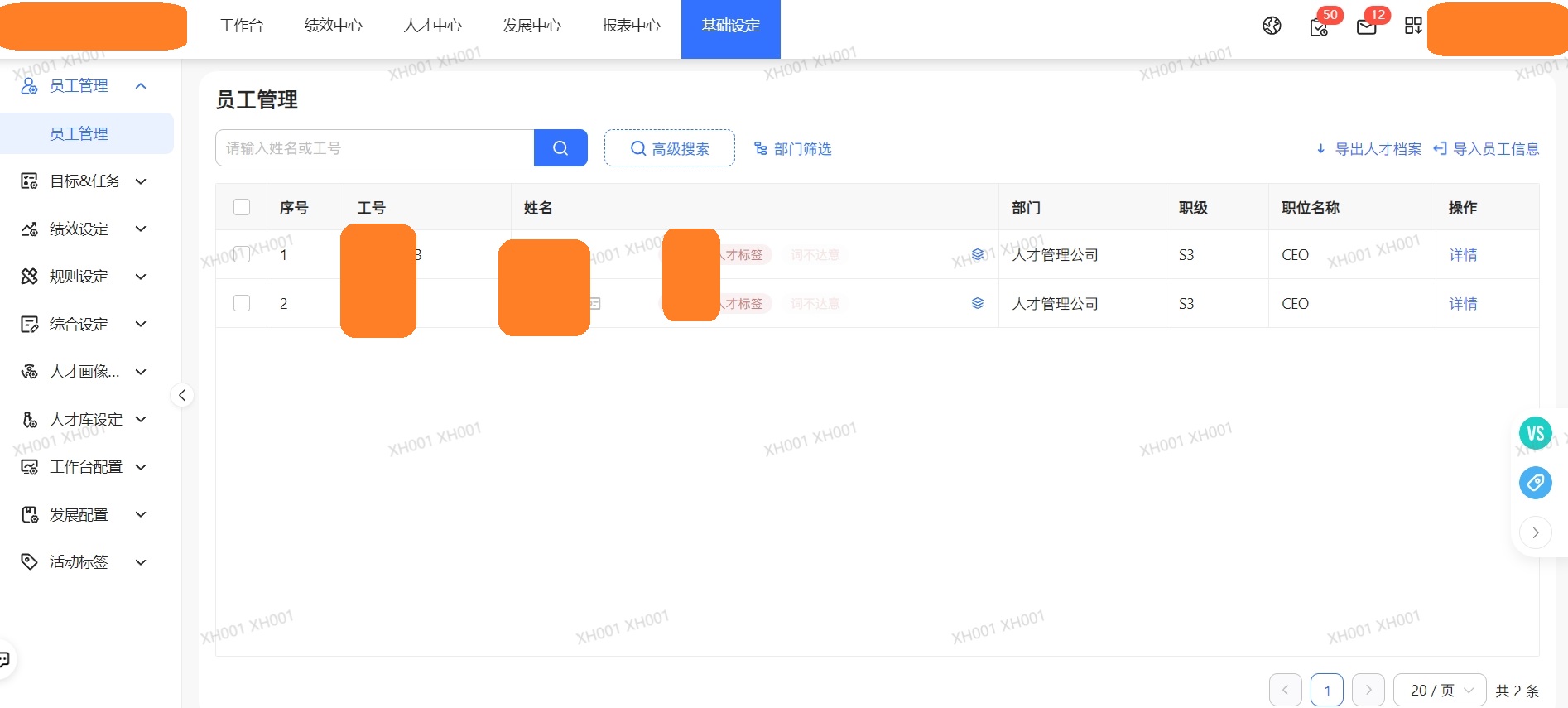Switch to the 工作台 tab
This screenshot has width=1568, height=708.
(x=242, y=26)
